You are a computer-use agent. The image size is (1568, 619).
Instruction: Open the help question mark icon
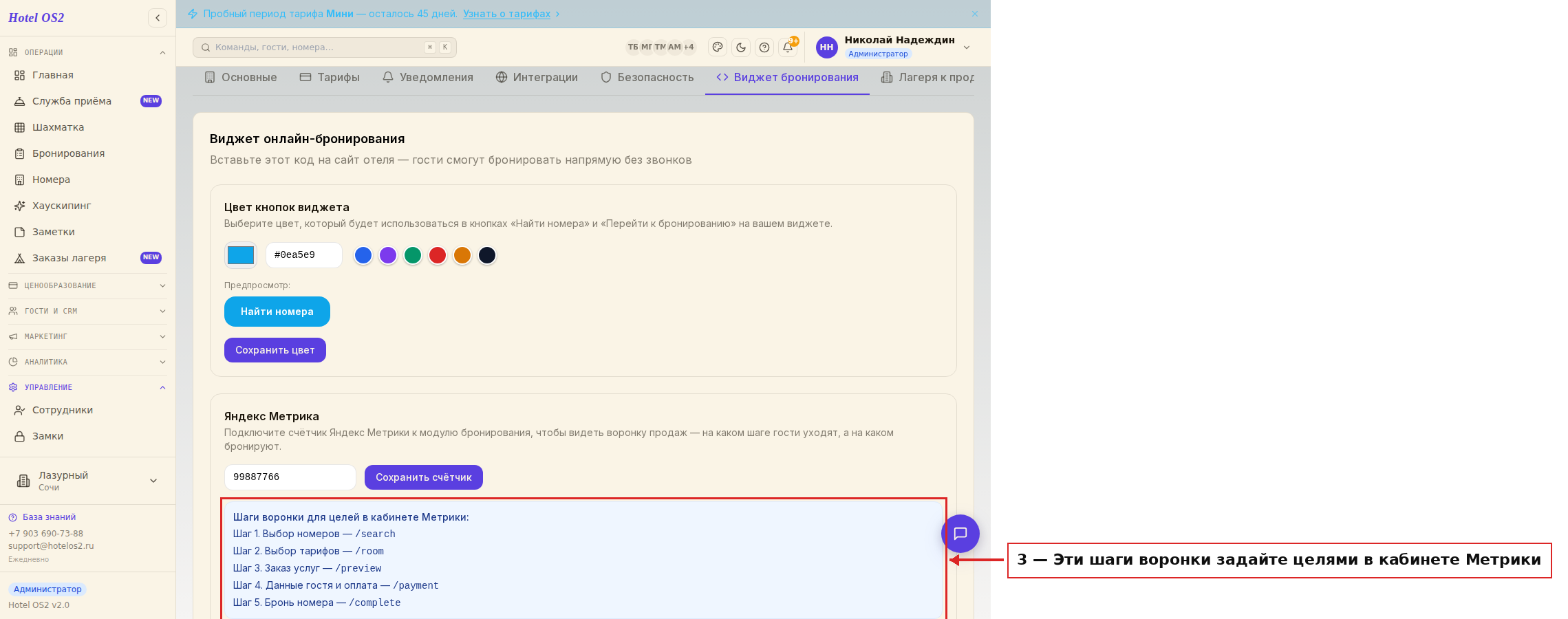(x=764, y=47)
